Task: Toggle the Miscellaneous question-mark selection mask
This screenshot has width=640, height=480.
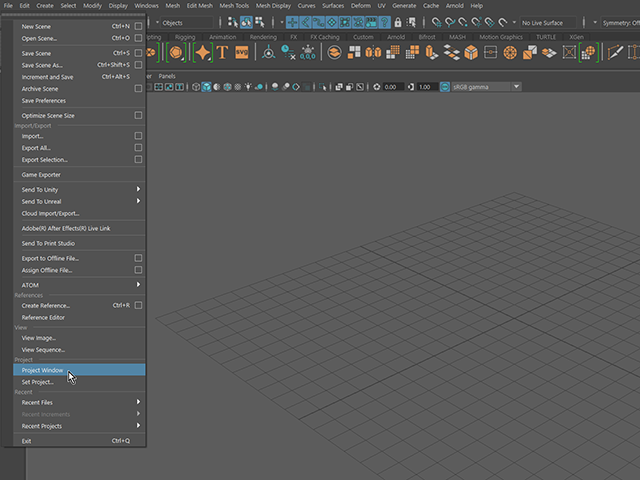Action: click(x=384, y=22)
